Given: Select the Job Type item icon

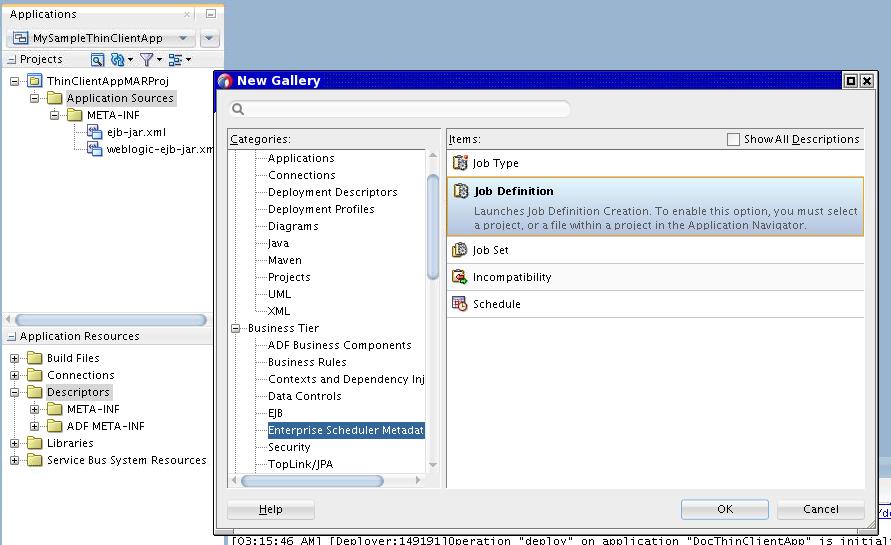Looking at the screenshot, I should coord(460,163).
